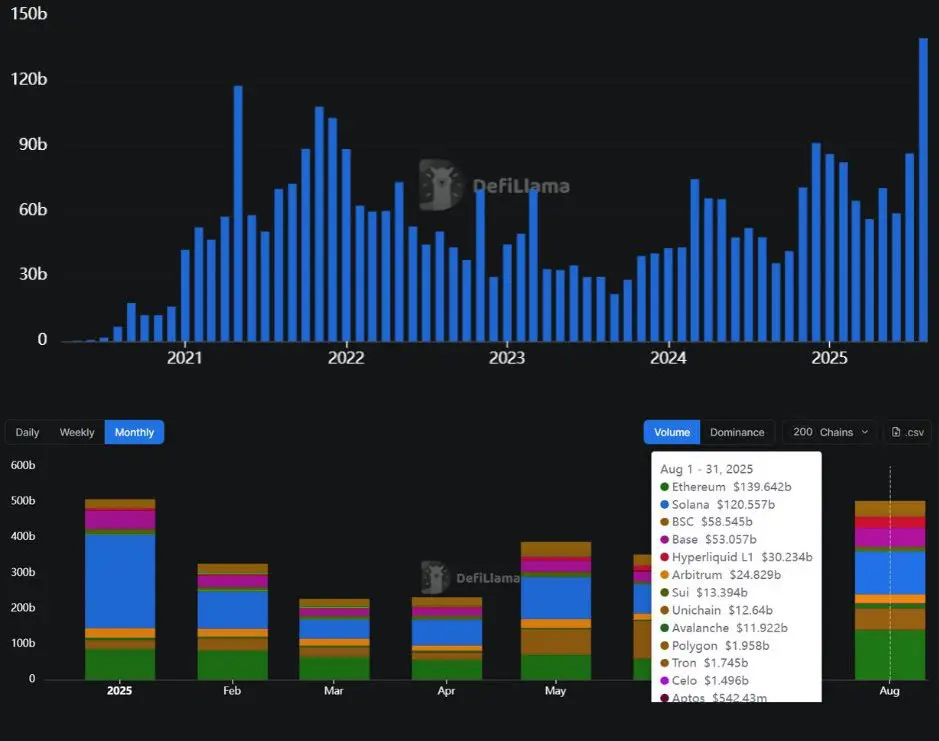Click tooltip text 'Polygon $1.958b'
The image size is (939, 741).
pos(720,646)
